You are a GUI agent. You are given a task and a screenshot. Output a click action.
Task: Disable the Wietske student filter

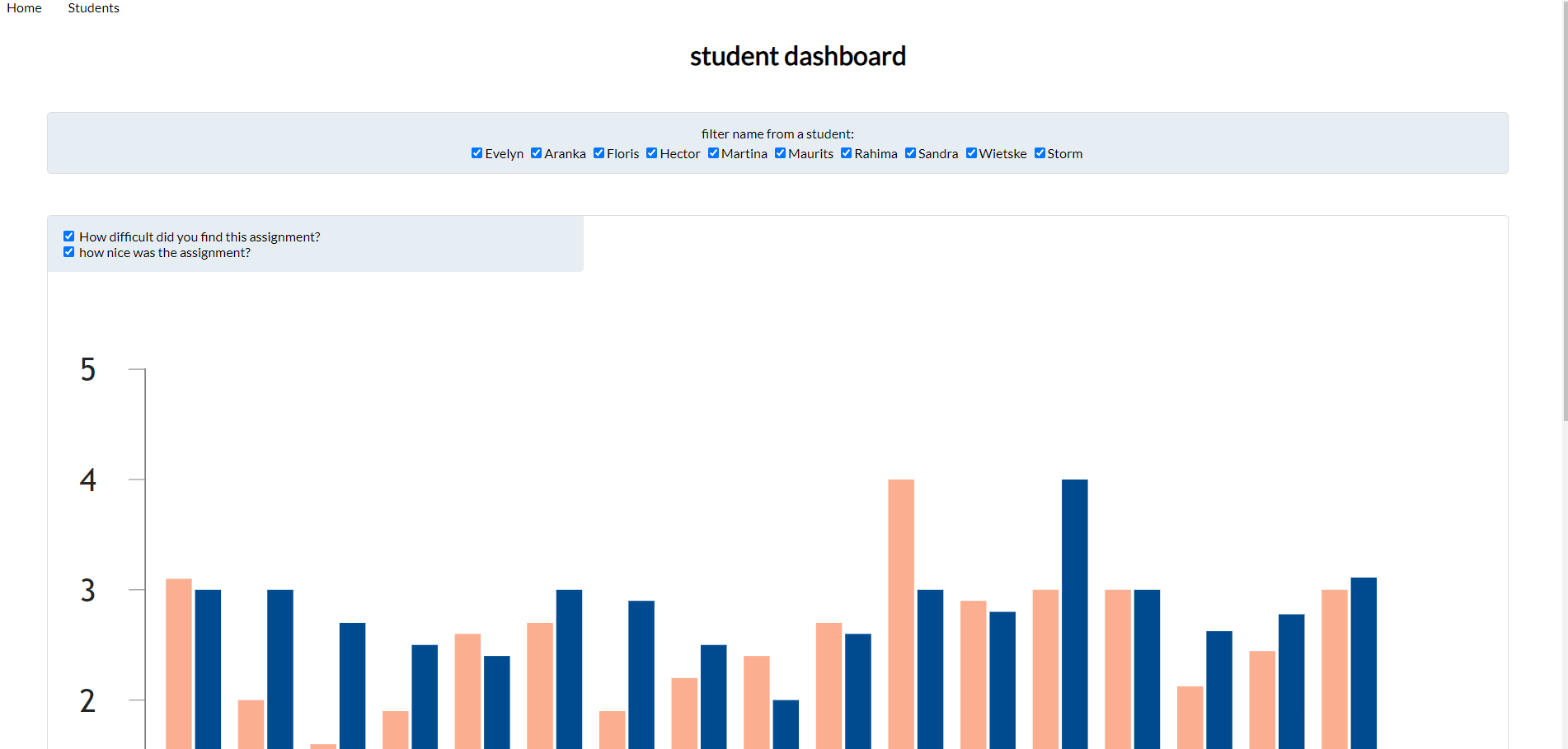pyautogui.click(x=971, y=152)
